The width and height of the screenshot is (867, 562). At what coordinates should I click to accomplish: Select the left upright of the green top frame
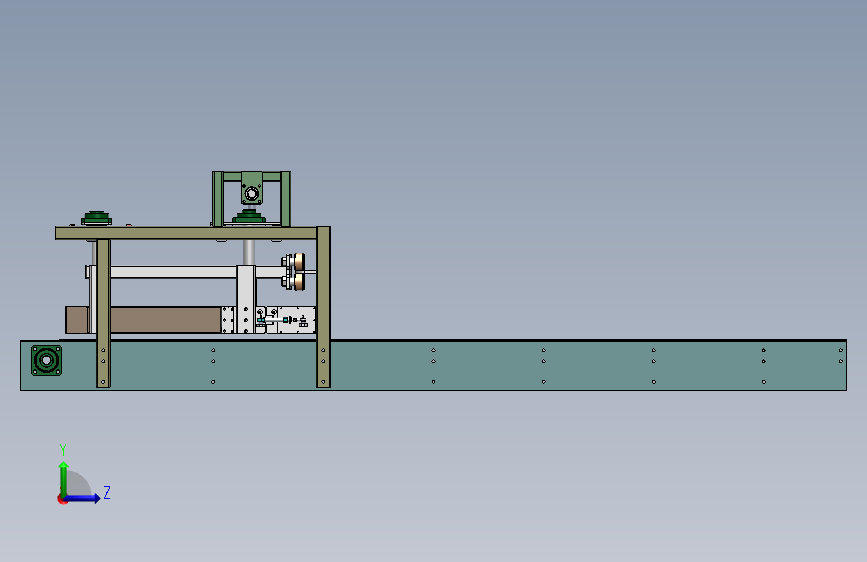click(x=218, y=199)
